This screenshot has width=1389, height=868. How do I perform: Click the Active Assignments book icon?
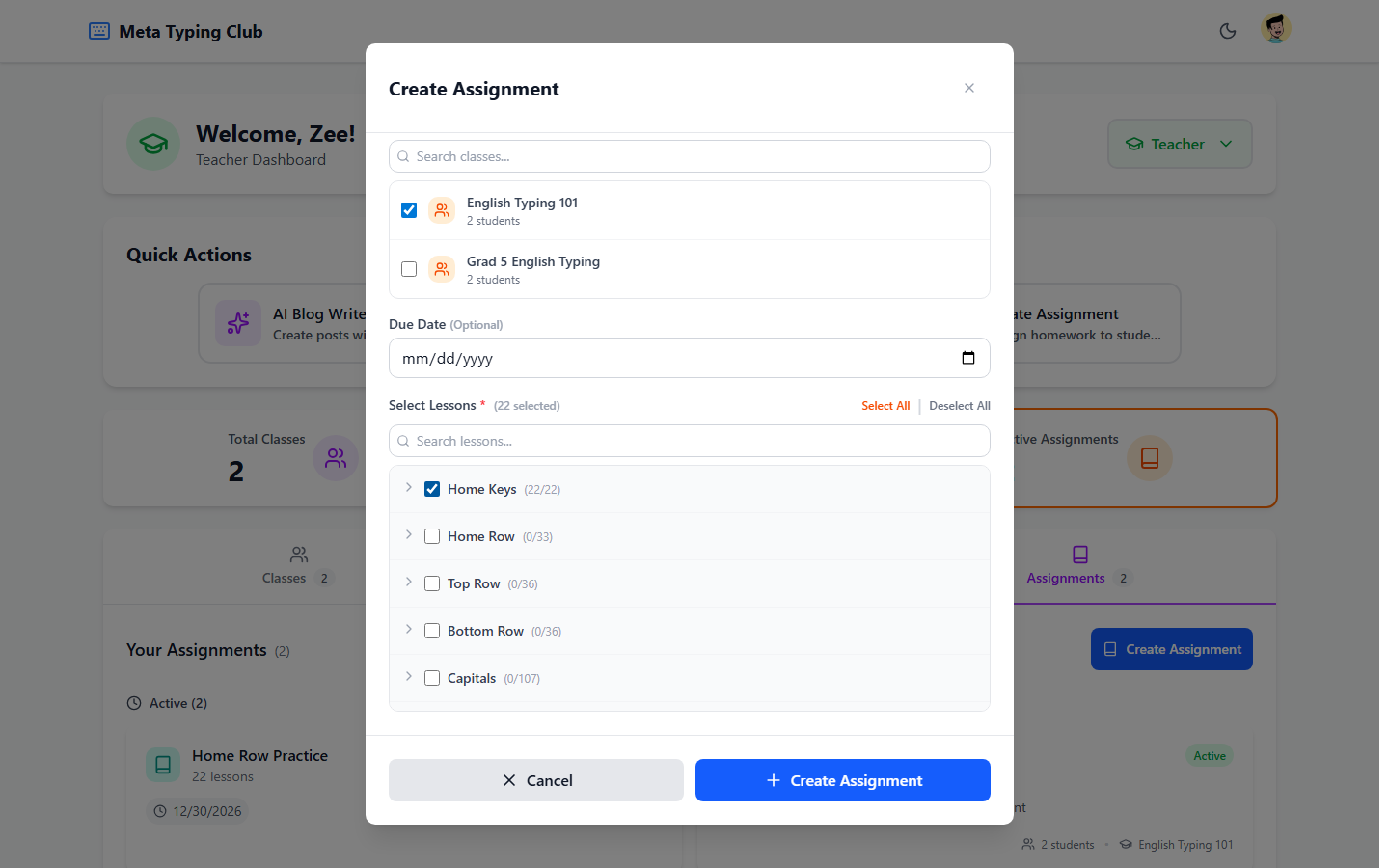pos(1150,458)
